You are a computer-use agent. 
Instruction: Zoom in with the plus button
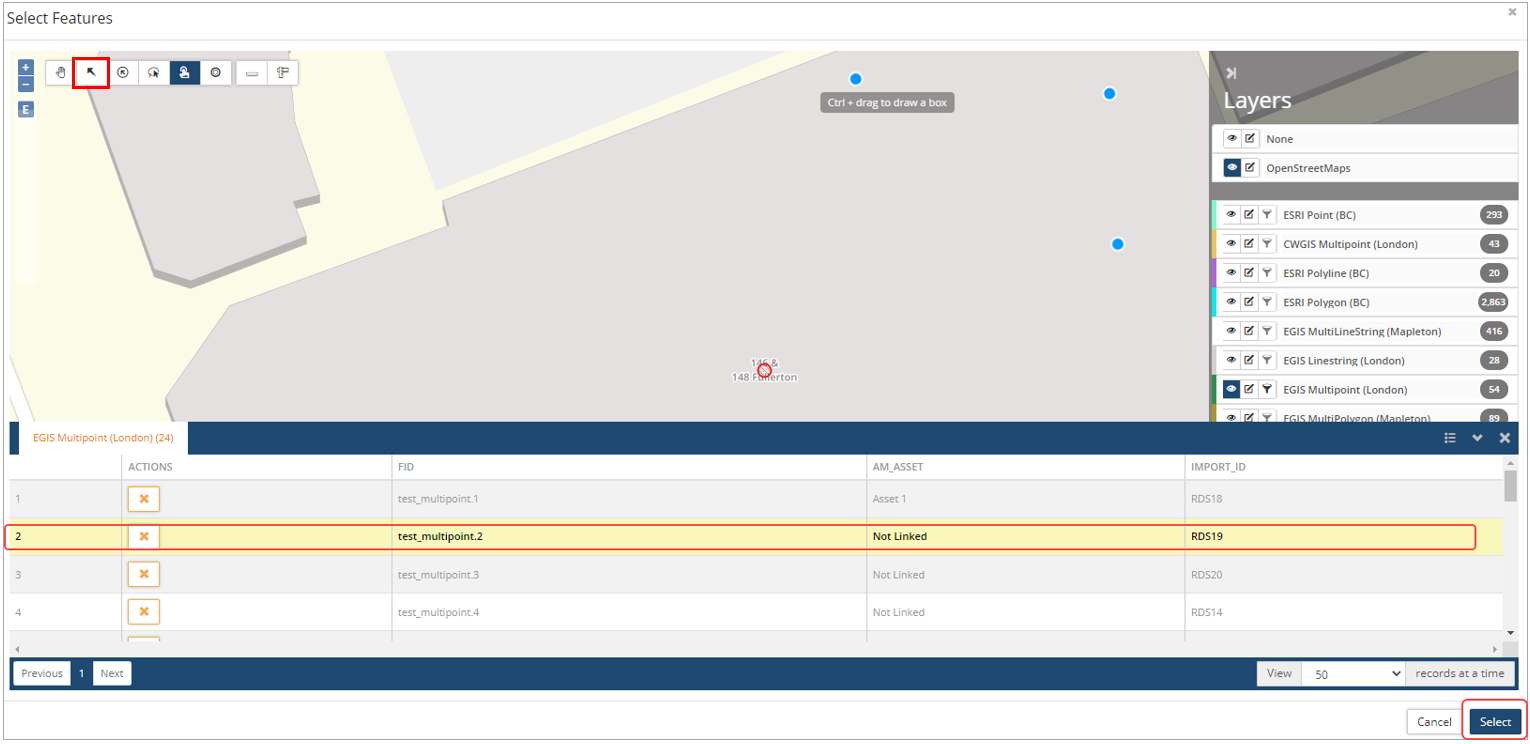point(26,67)
